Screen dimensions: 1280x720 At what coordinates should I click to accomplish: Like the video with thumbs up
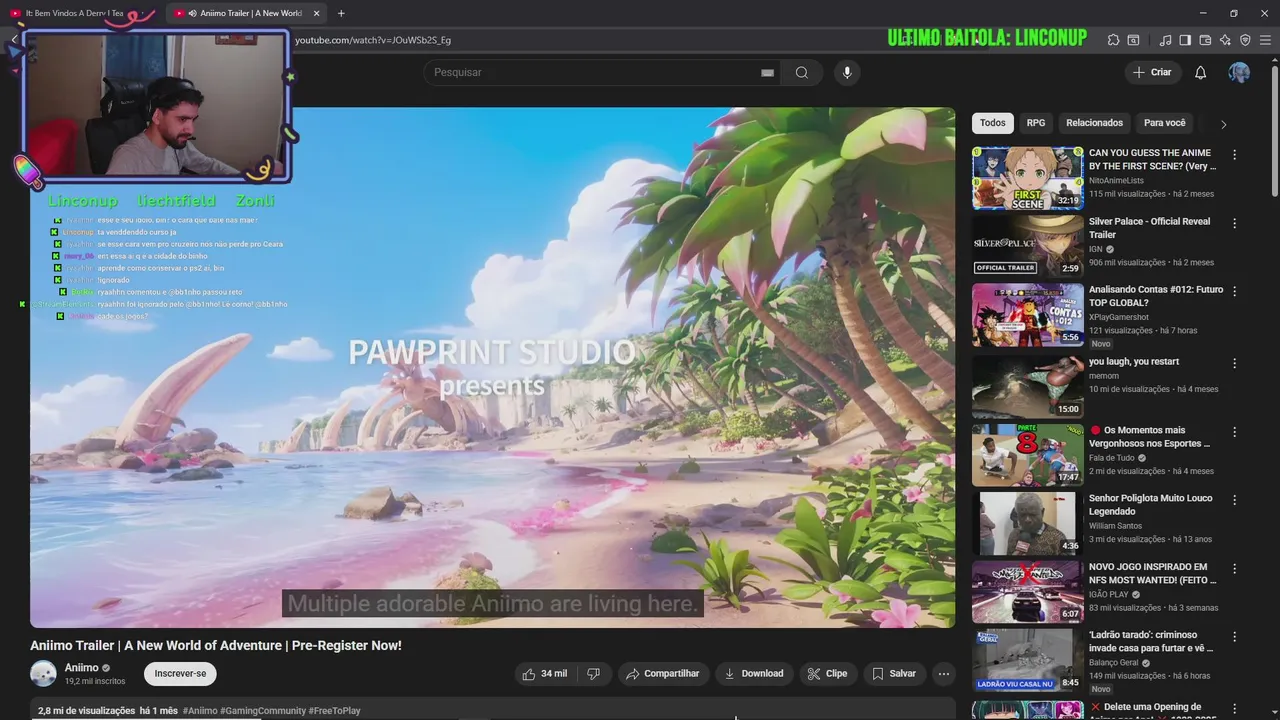544,674
